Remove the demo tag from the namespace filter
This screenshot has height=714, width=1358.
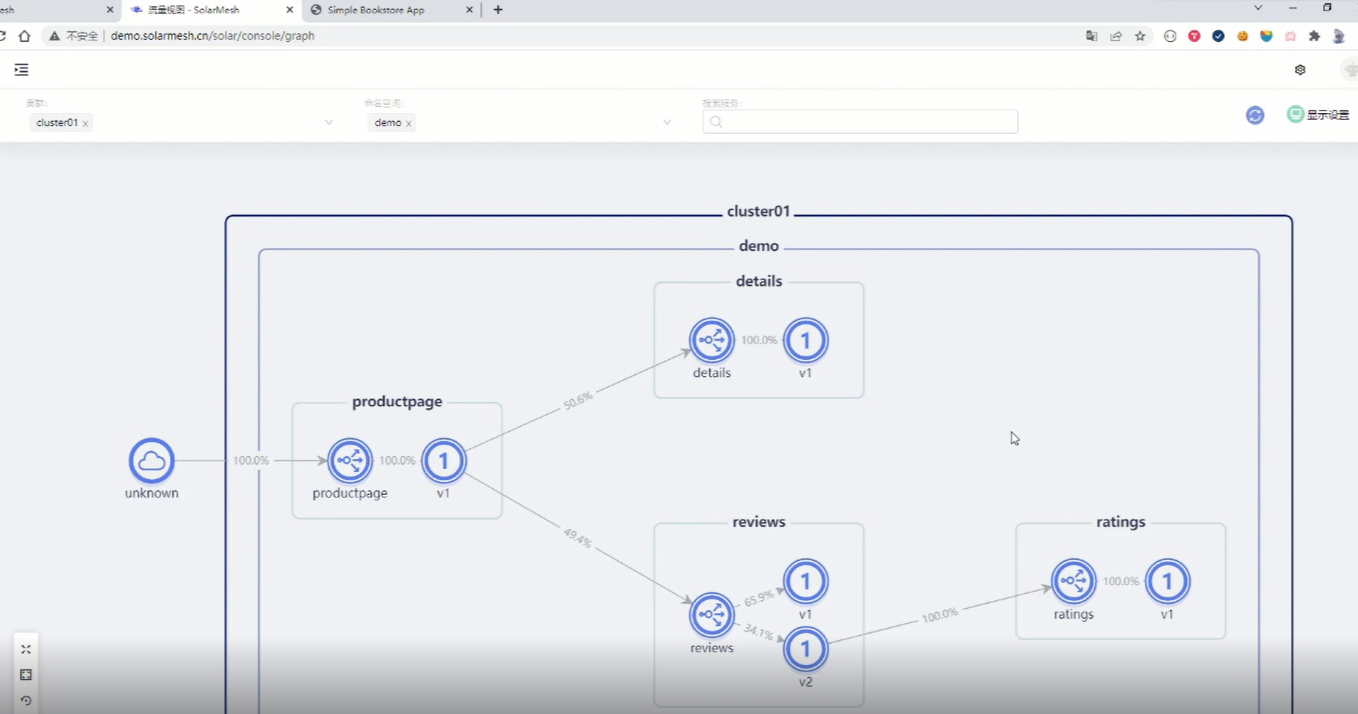(409, 124)
